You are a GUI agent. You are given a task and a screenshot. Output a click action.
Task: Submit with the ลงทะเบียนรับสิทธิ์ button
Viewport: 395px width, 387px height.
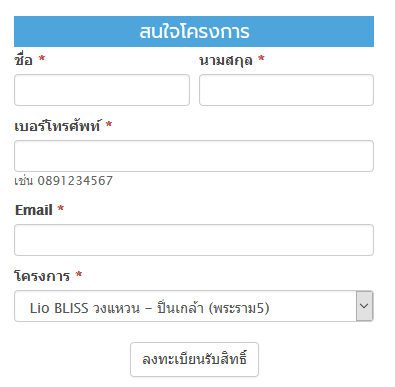194,359
